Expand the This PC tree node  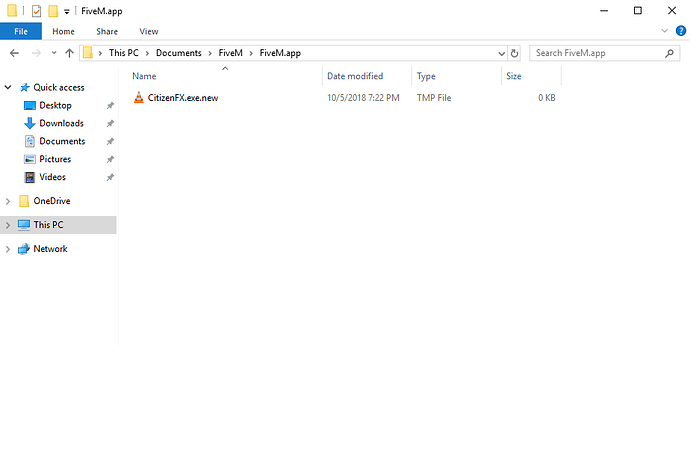(x=8, y=225)
